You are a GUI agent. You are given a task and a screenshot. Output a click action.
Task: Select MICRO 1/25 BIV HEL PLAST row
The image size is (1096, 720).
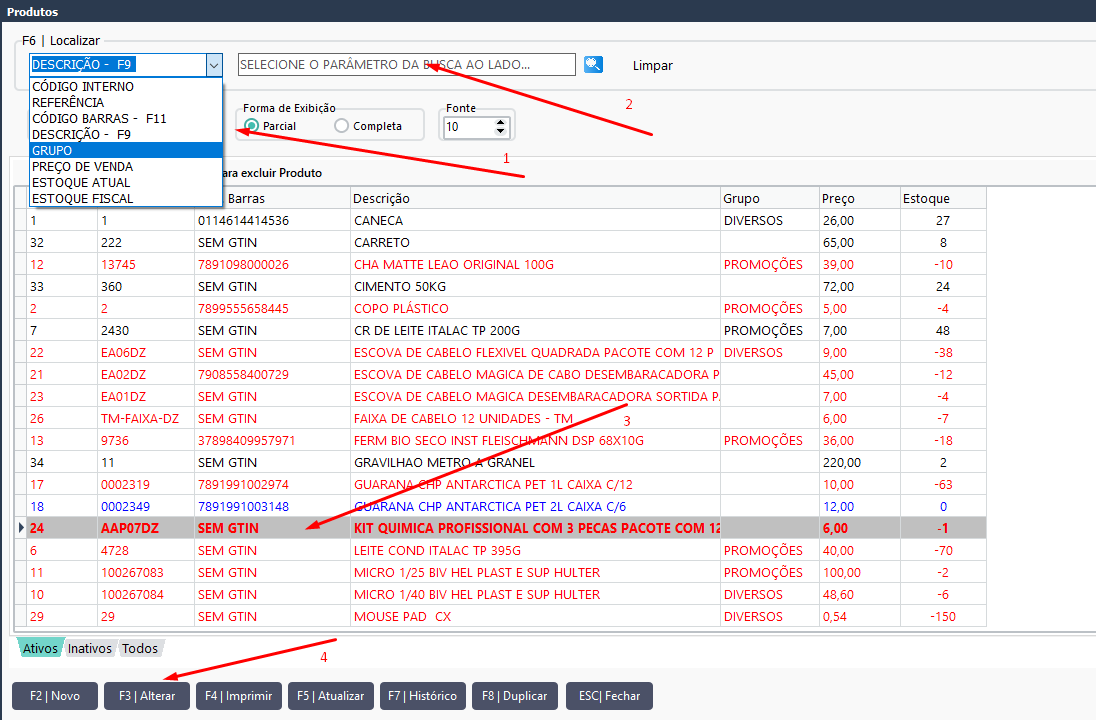point(500,573)
